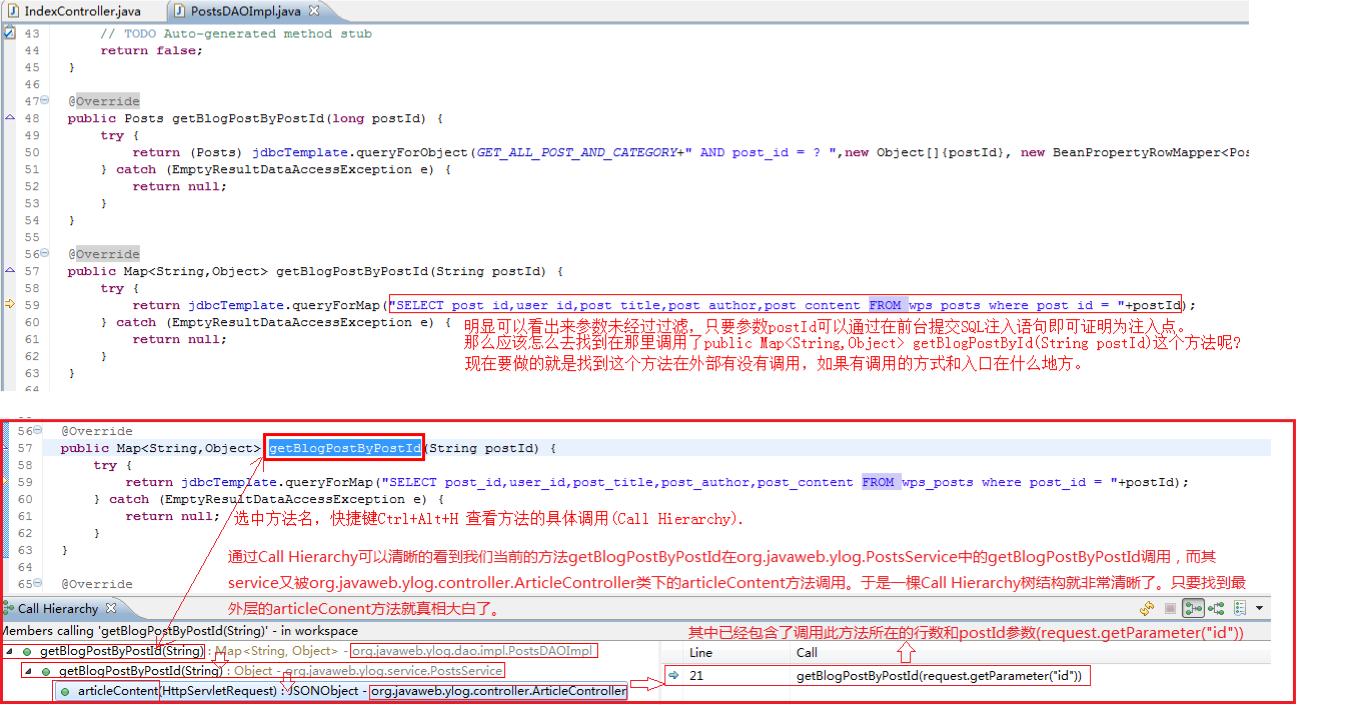Toggle Show Callee Hierarchy mode
This screenshot has width=1360, height=705.
tap(1215, 608)
